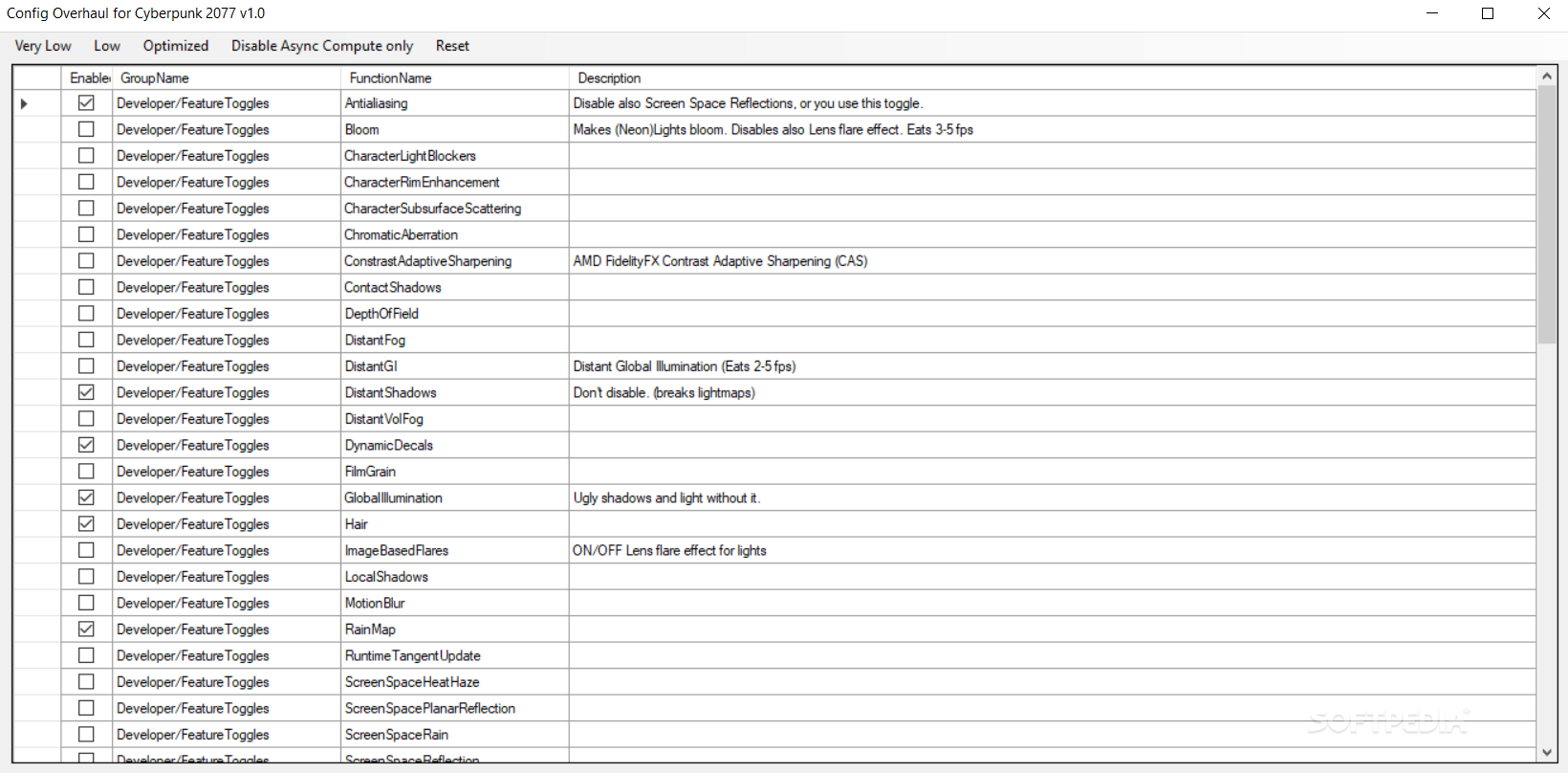Screen dimensions: 1568x773
Task: Sort by the Description column header
Action: click(1052, 78)
